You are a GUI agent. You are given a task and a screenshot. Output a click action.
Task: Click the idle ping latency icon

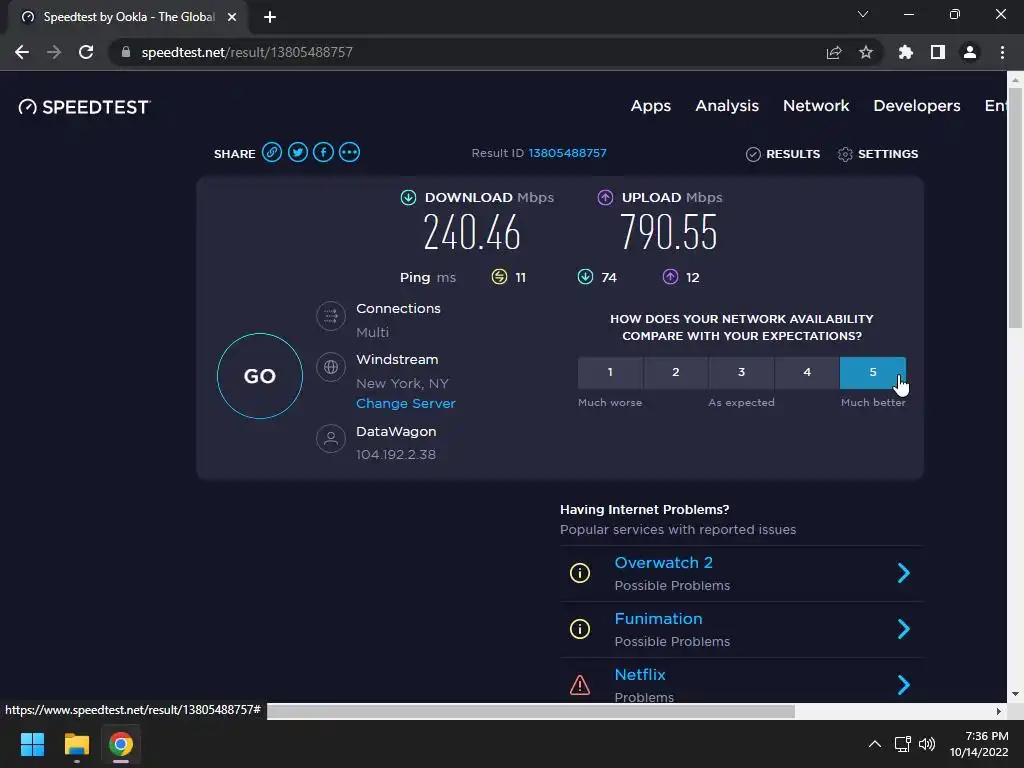click(x=499, y=277)
